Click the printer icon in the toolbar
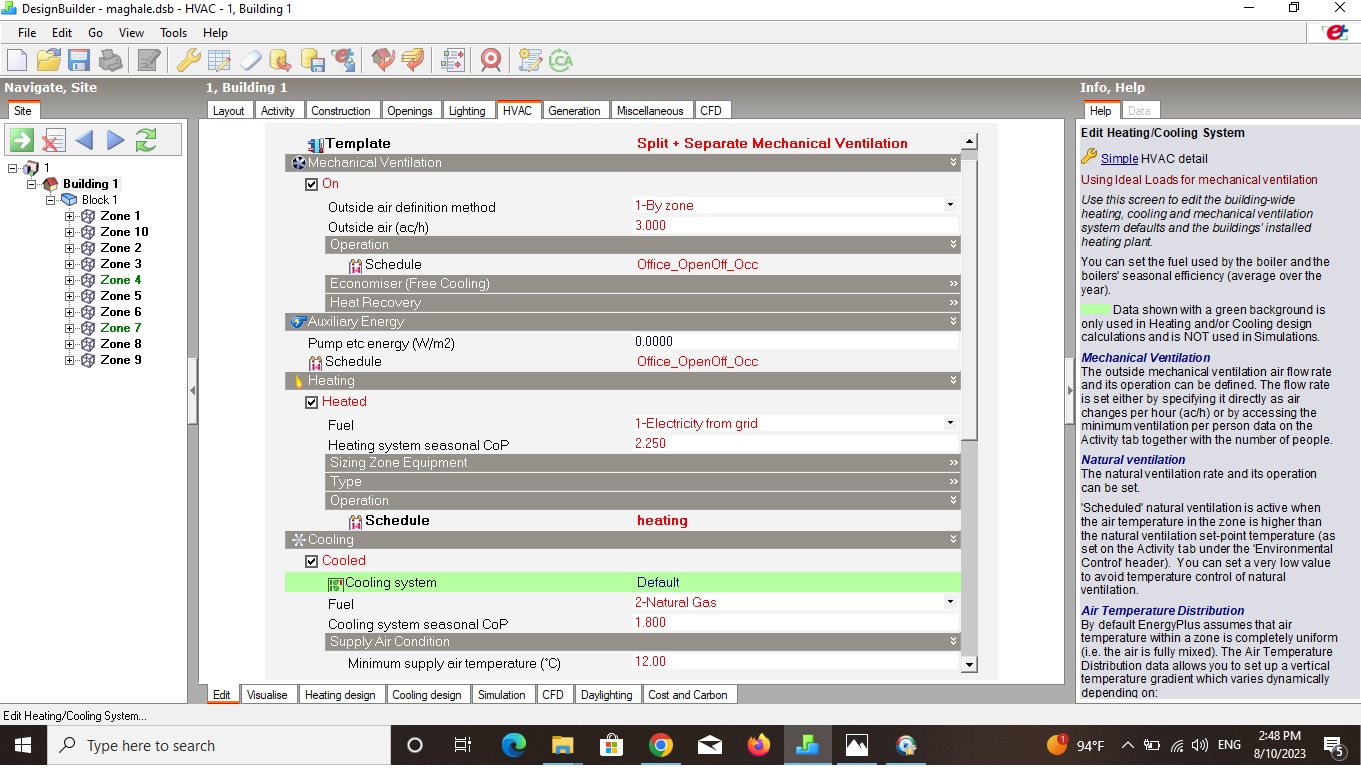Image resolution: width=1361 pixels, height=769 pixels. coord(110,60)
